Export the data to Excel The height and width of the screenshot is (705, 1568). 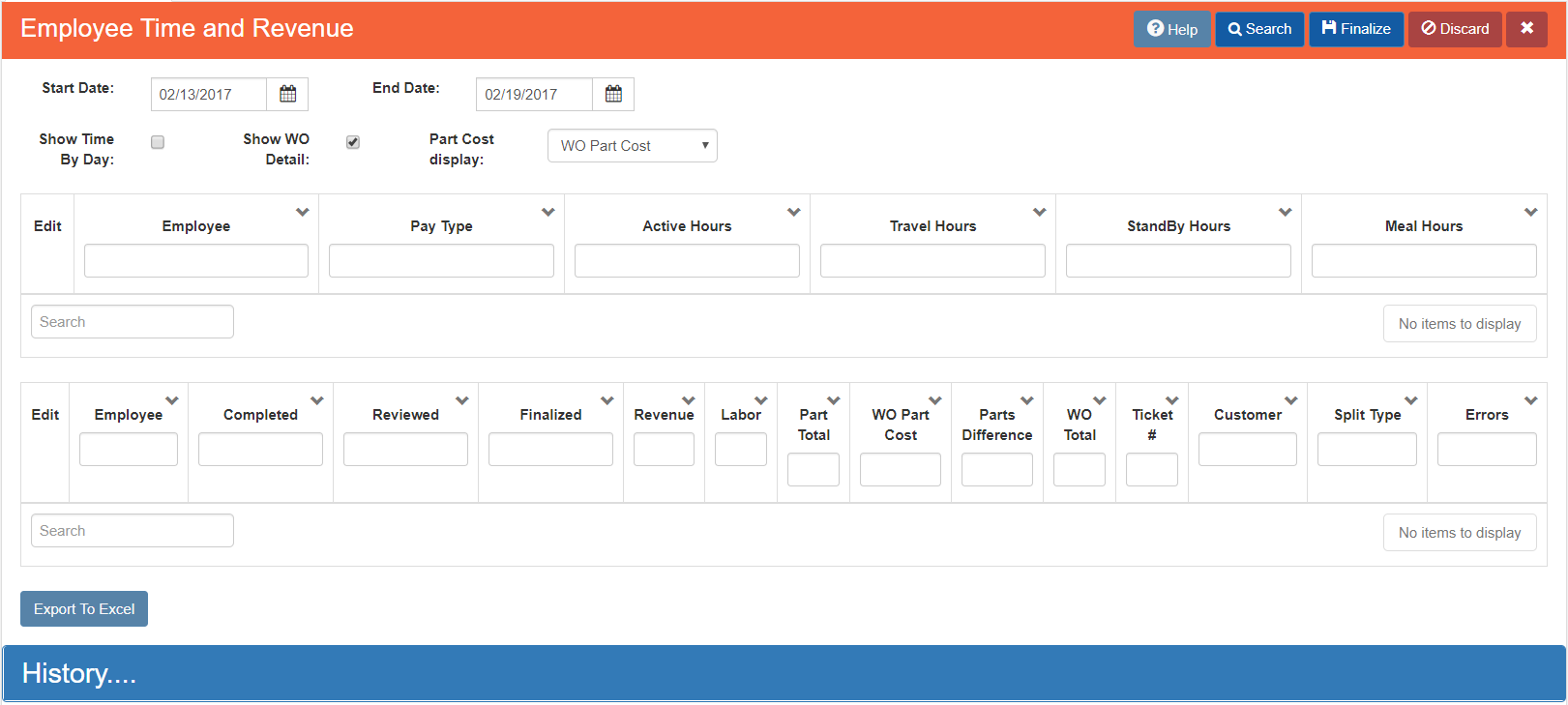84,608
